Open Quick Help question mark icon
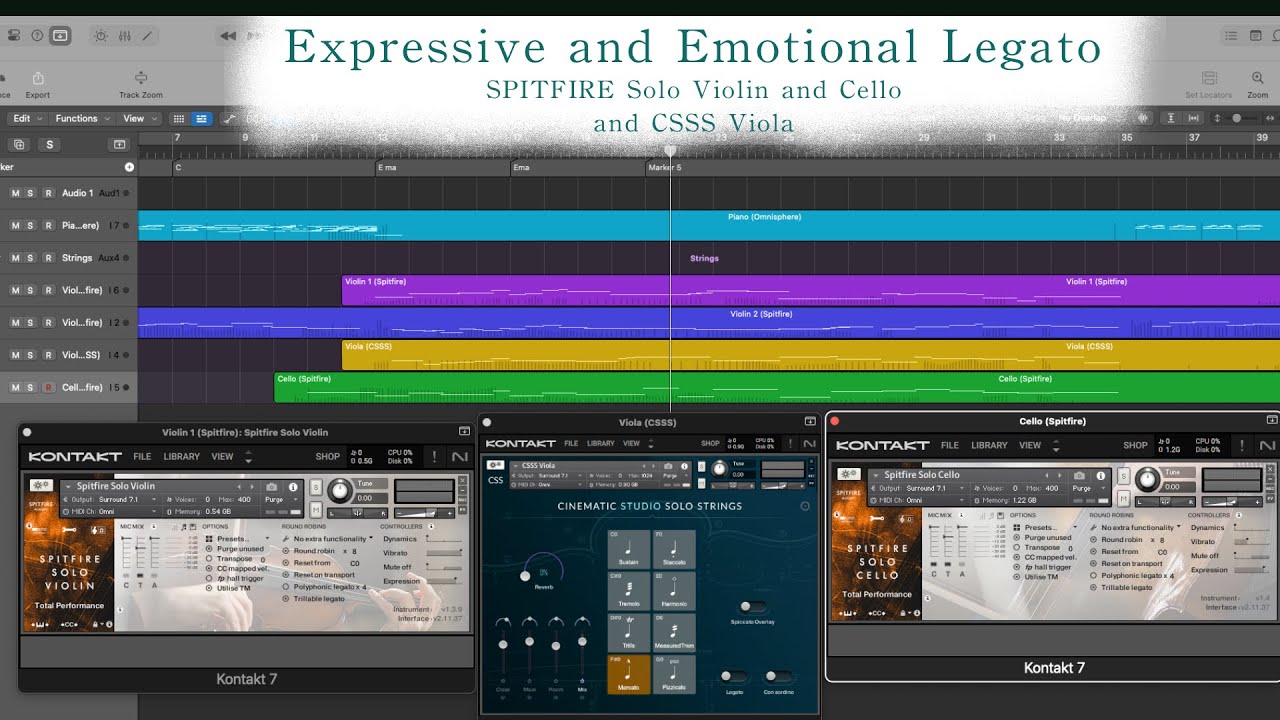The image size is (1280, 720). click(x=37, y=35)
